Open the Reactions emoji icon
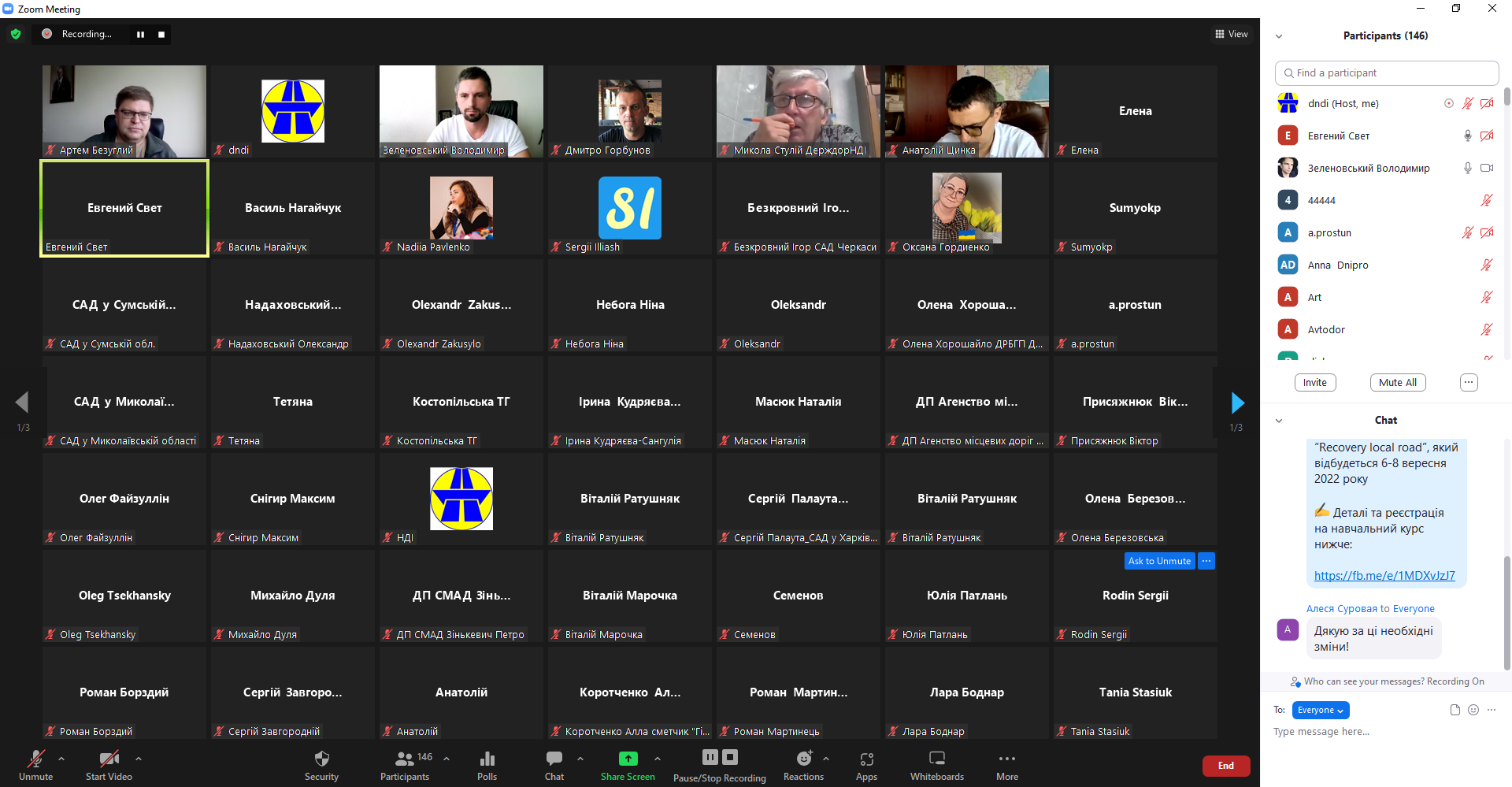1512x787 pixels. tap(803, 759)
